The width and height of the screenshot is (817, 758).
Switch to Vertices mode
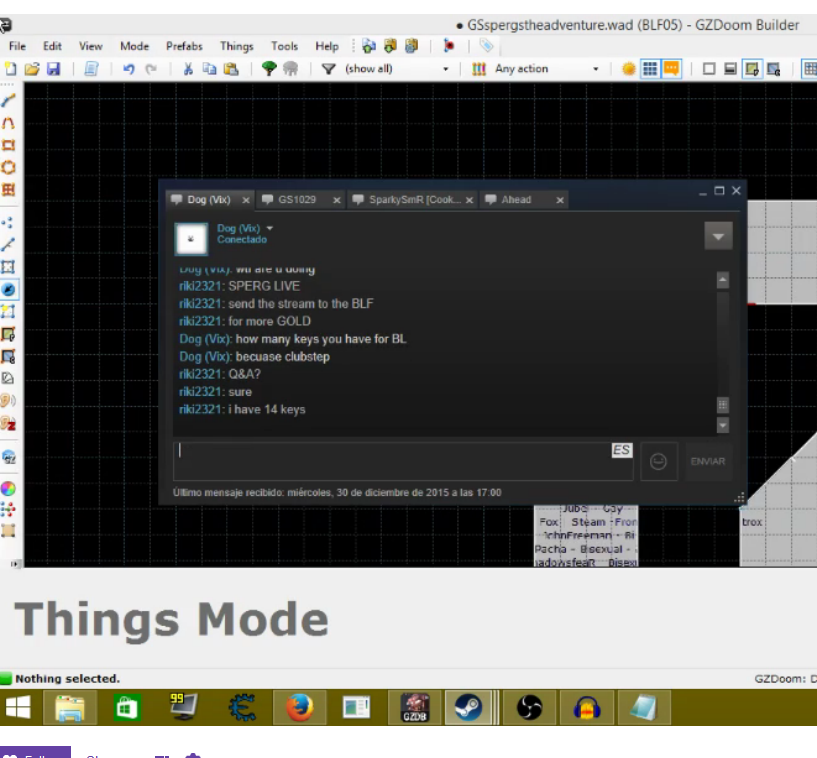click(8, 223)
